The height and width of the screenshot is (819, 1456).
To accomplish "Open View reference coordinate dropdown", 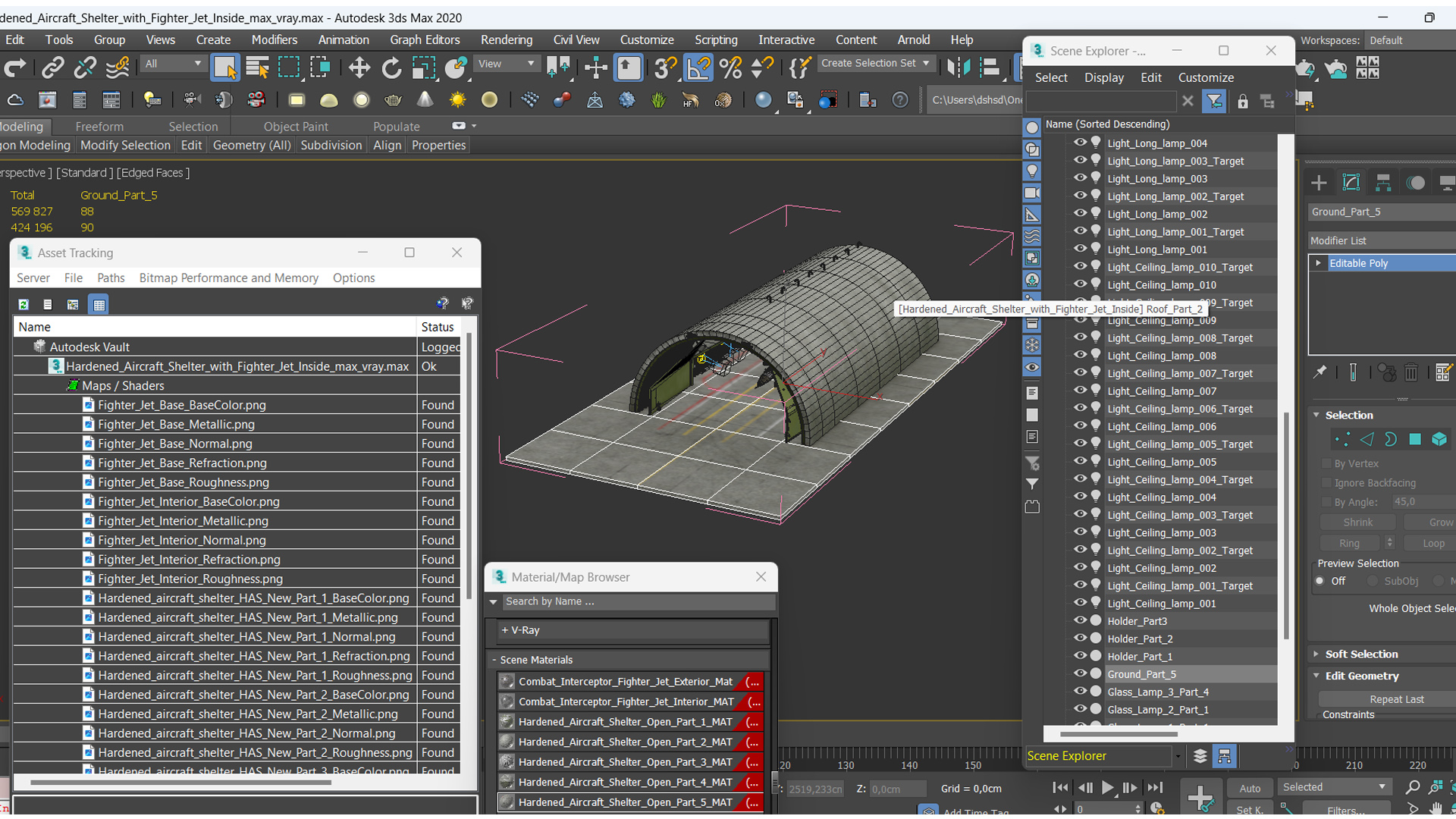I will tap(506, 64).
